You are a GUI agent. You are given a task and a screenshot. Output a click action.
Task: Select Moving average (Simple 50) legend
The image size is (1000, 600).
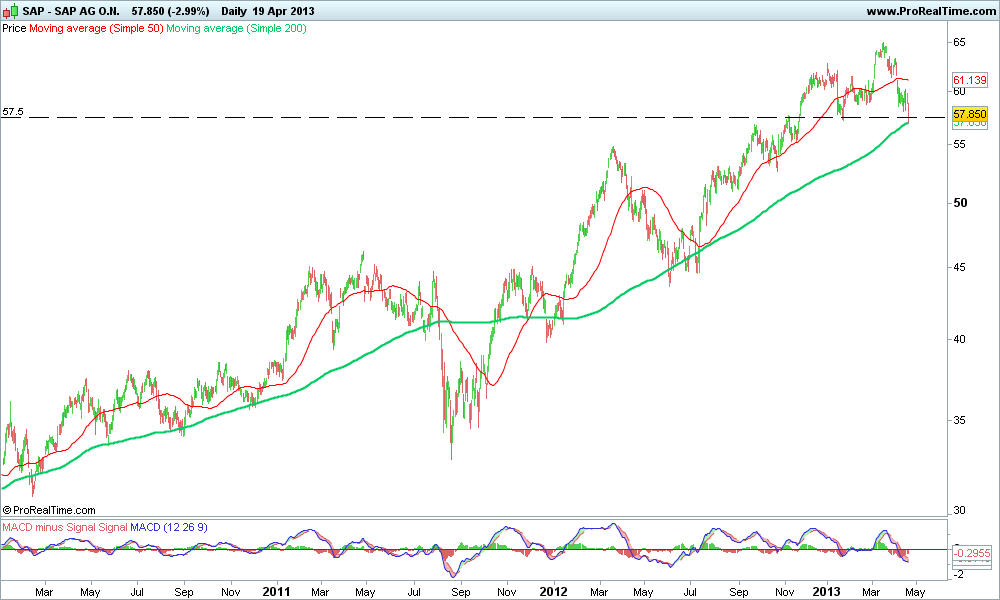96,28
